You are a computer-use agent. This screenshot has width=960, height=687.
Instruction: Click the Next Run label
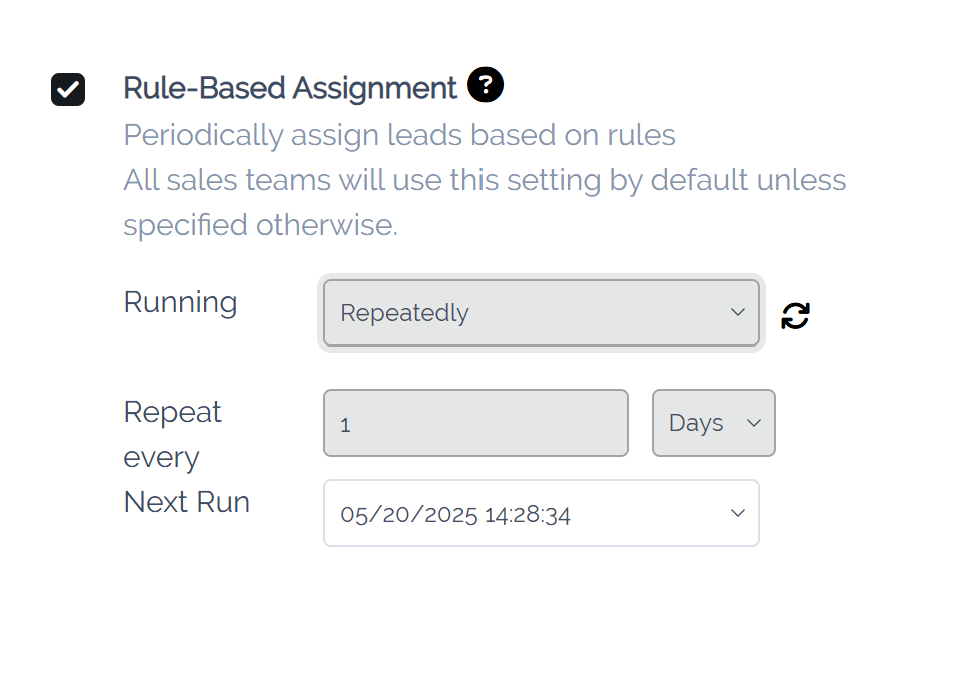[186, 502]
